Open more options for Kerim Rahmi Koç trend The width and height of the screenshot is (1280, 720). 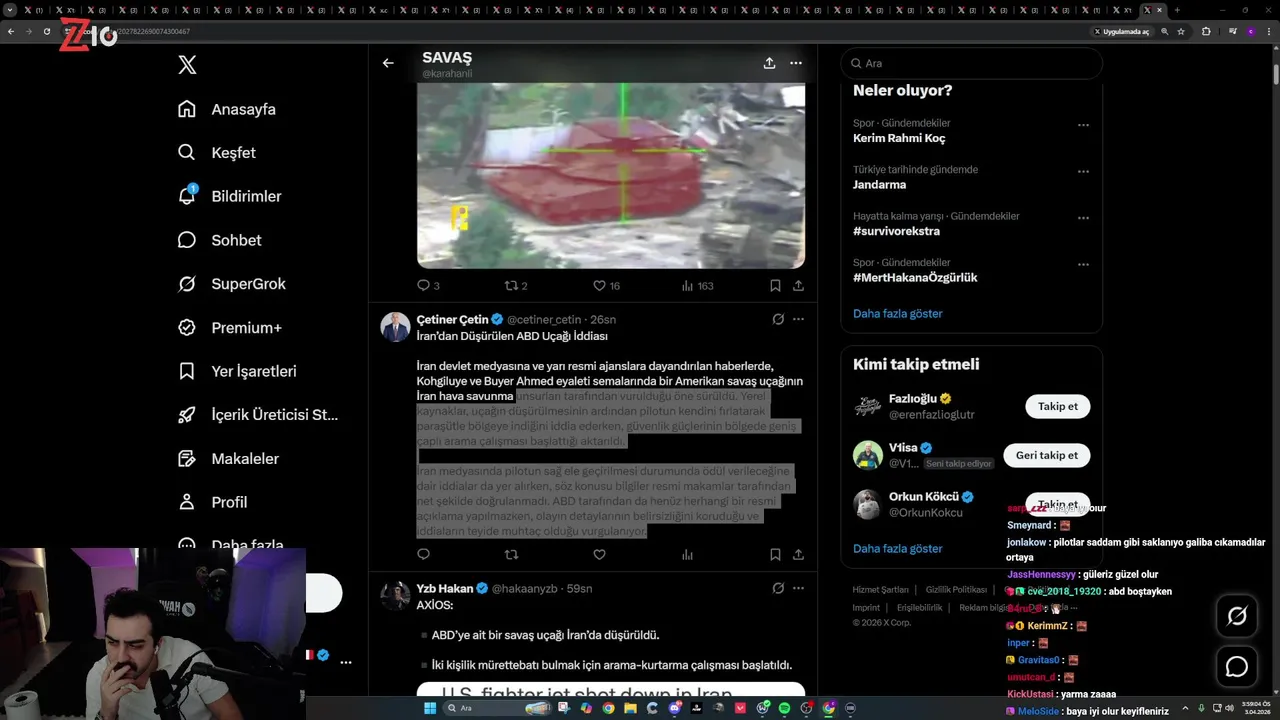click(1083, 125)
